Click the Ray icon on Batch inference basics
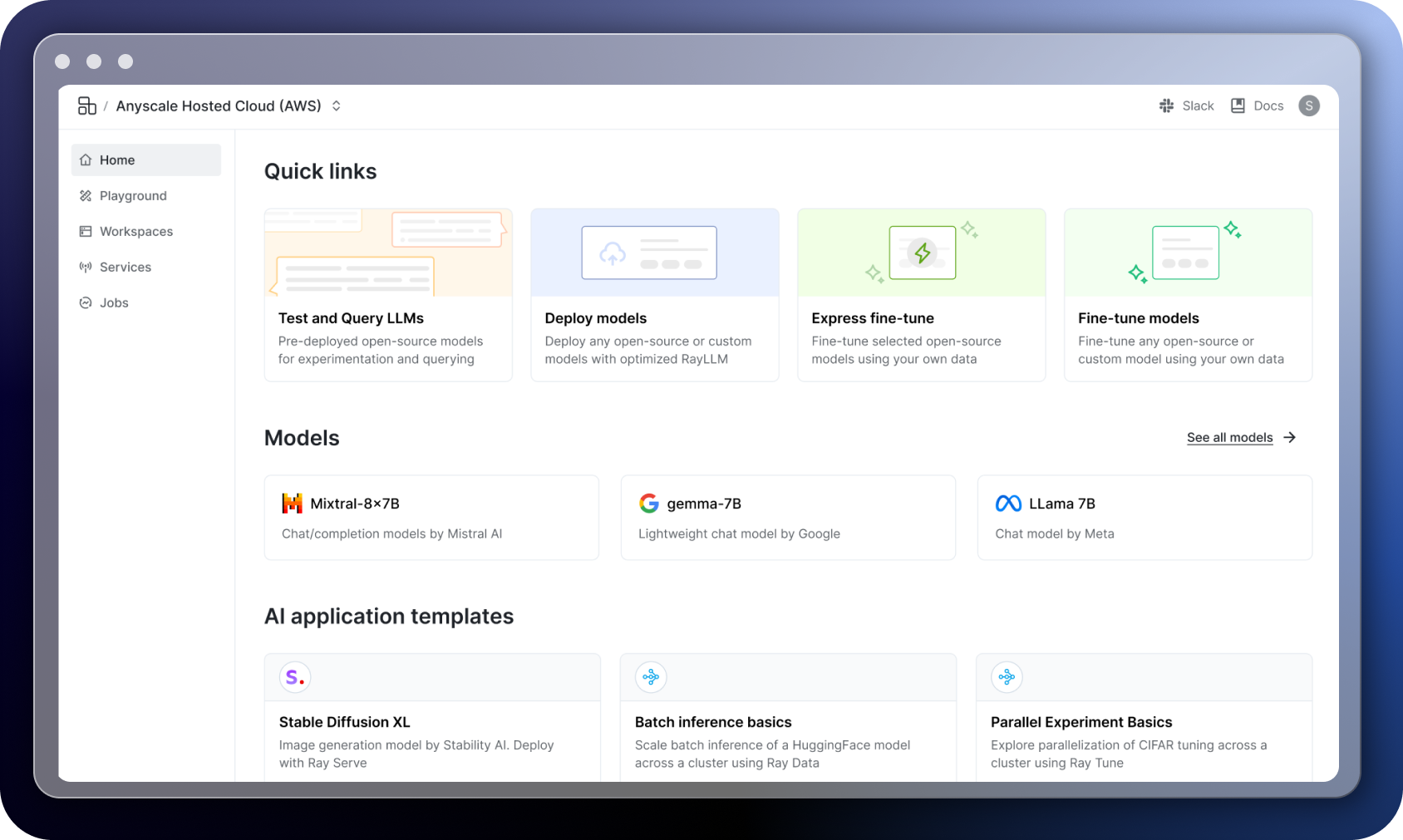1403x840 pixels. (x=651, y=677)
